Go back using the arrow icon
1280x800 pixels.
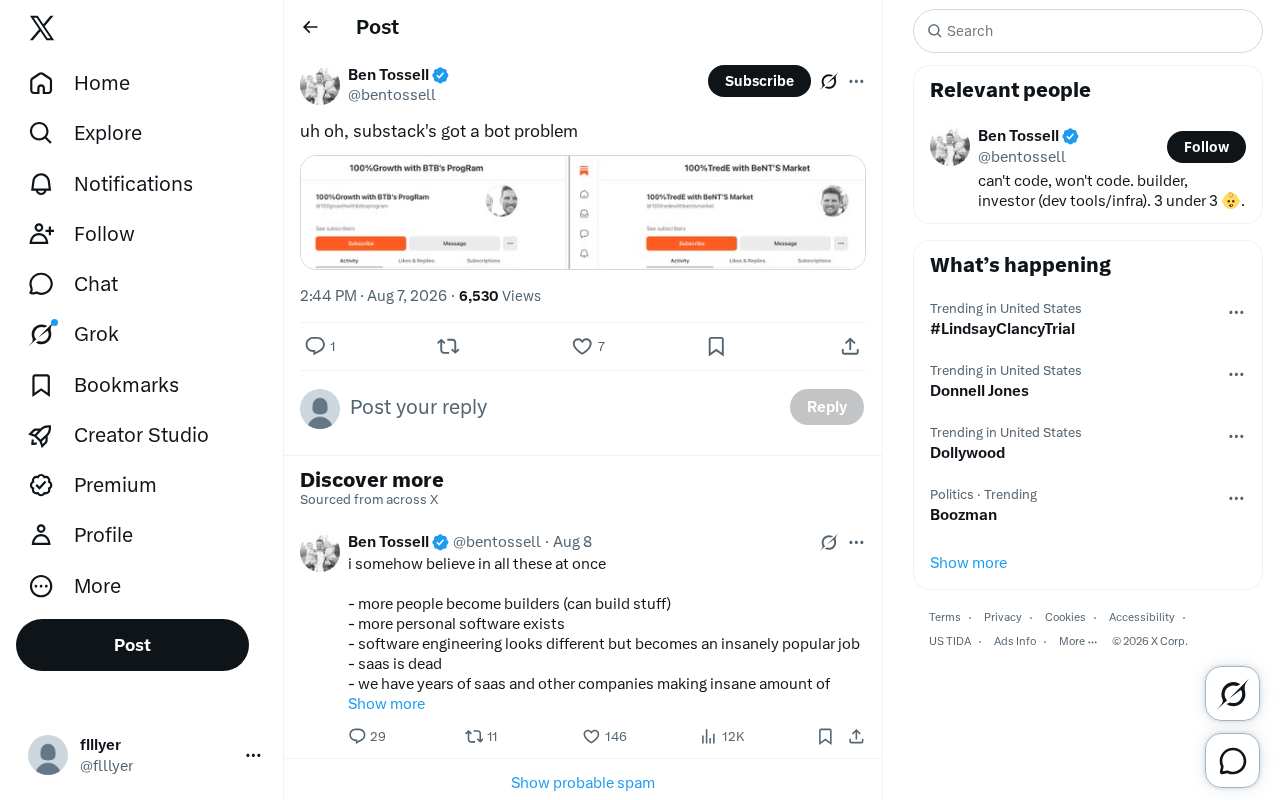coord(310,27)
